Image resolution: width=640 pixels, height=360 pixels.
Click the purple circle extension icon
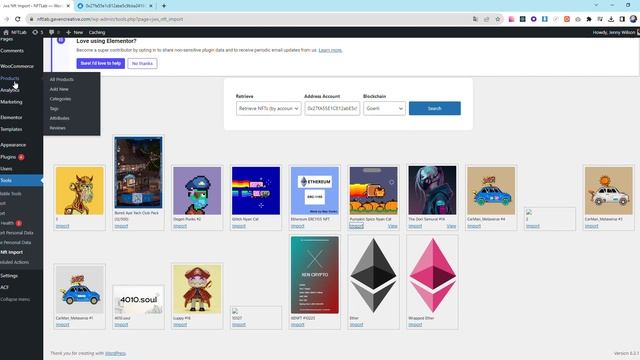pos(533,19)
